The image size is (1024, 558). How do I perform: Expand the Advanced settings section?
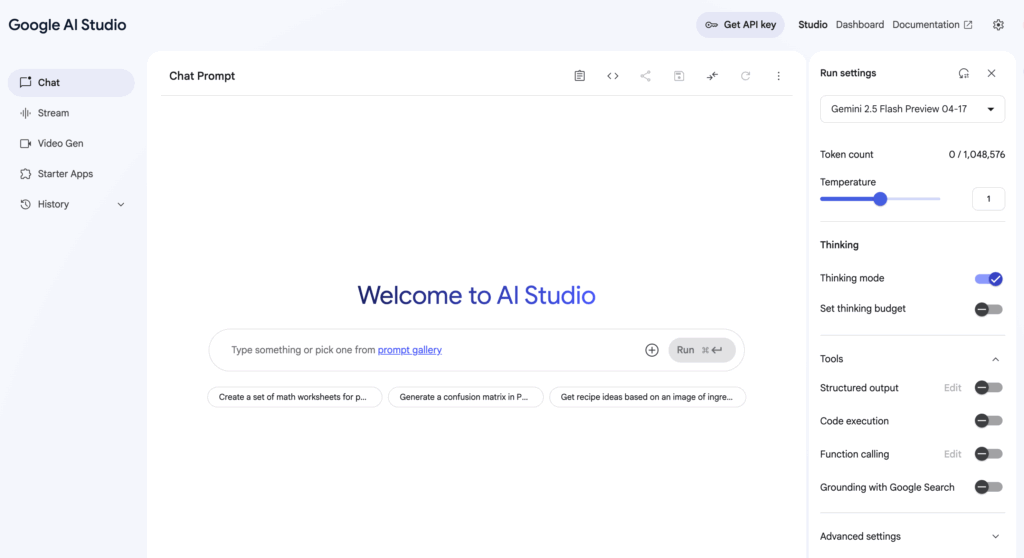911,536
